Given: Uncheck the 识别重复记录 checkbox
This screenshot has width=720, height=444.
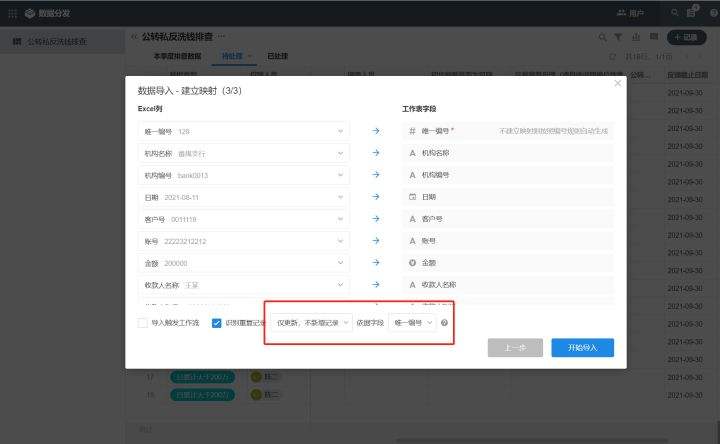Looking at the screenshot, I should [x=216, y=323].
